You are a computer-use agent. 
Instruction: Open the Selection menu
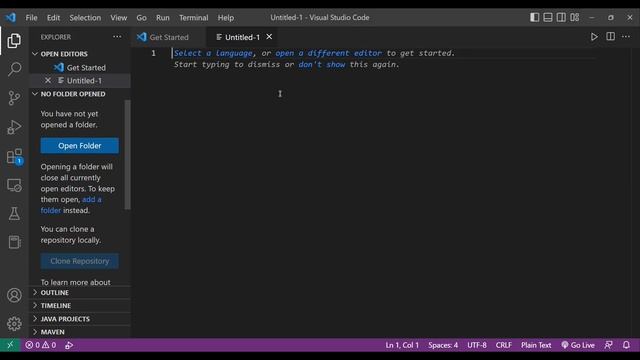85,18
